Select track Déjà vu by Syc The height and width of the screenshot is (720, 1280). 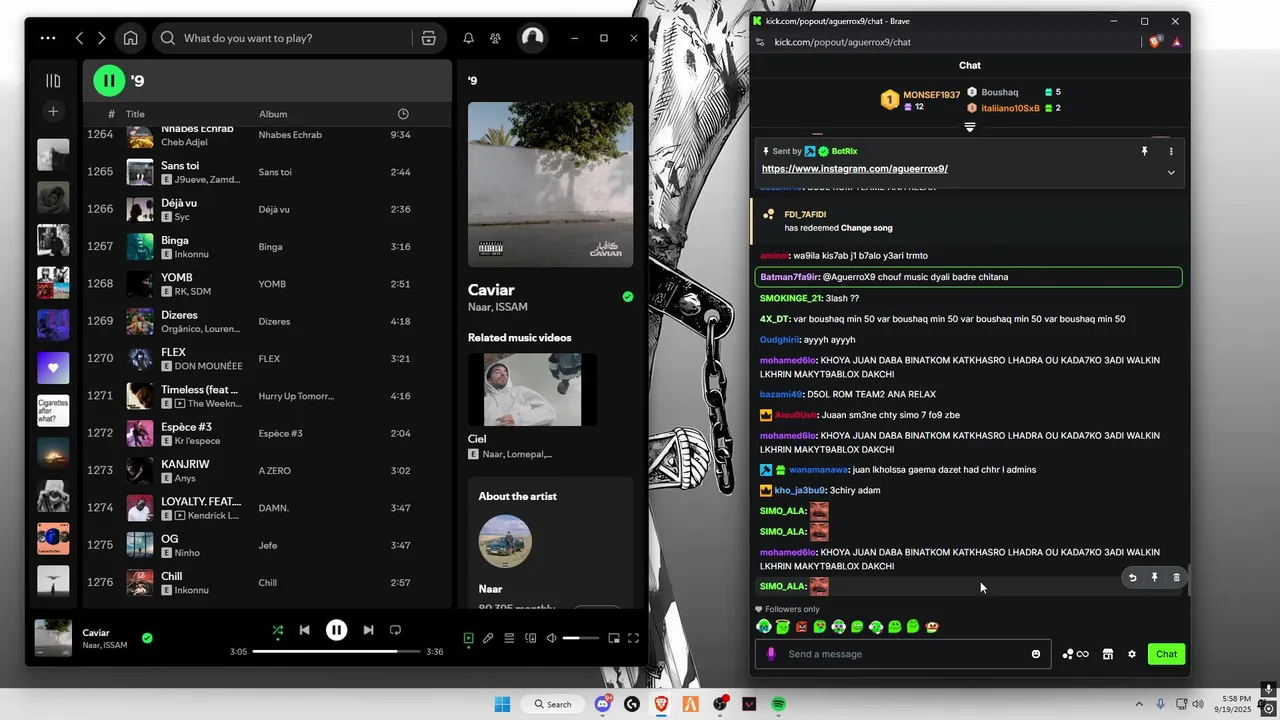click(x=267, y=209)
